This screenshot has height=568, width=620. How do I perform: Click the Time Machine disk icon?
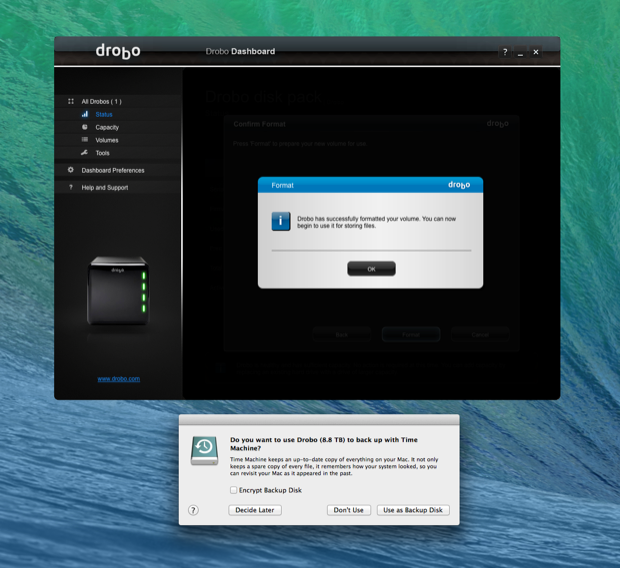(x=204, y=451)
